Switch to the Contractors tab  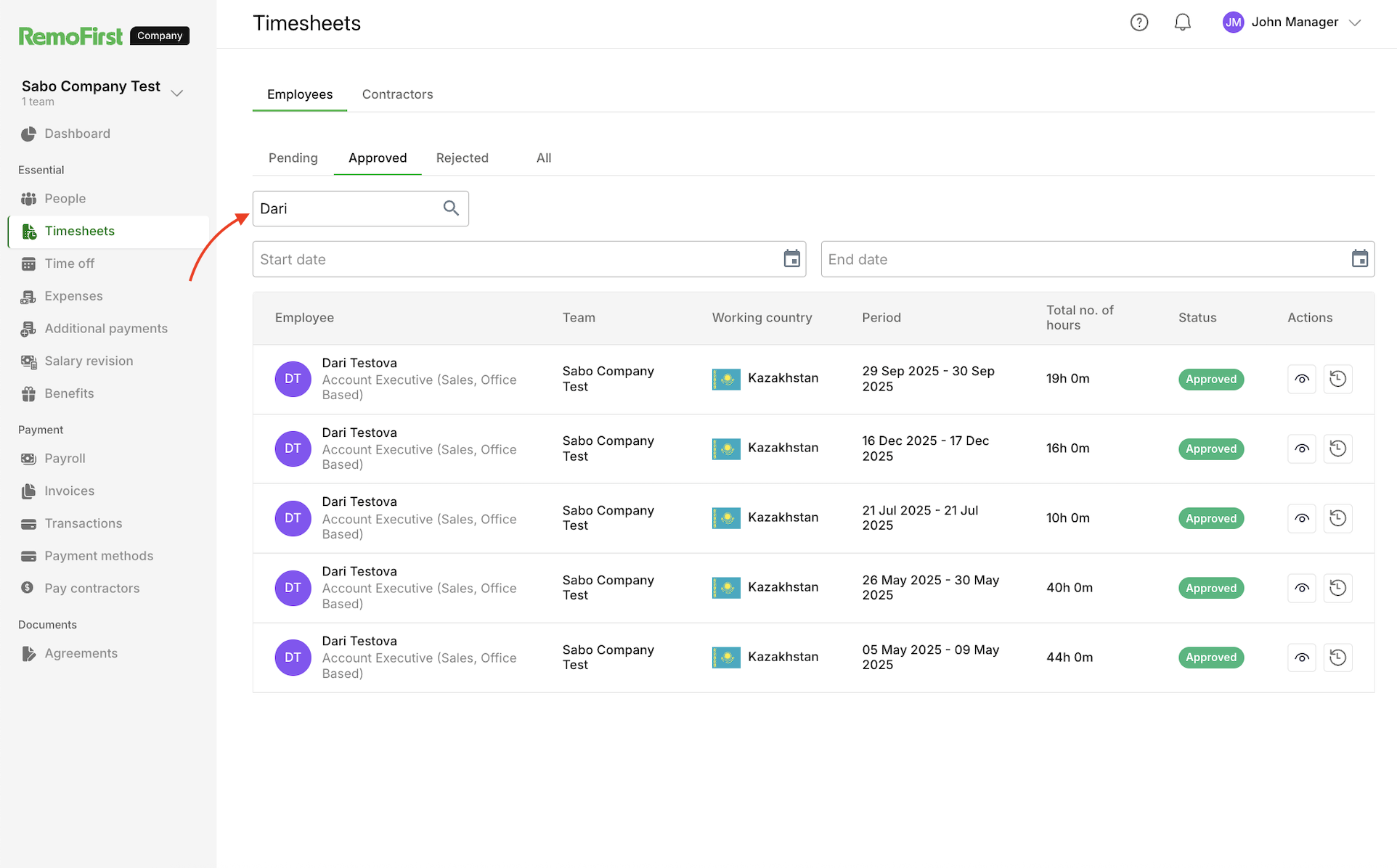(x=397, y=94)
